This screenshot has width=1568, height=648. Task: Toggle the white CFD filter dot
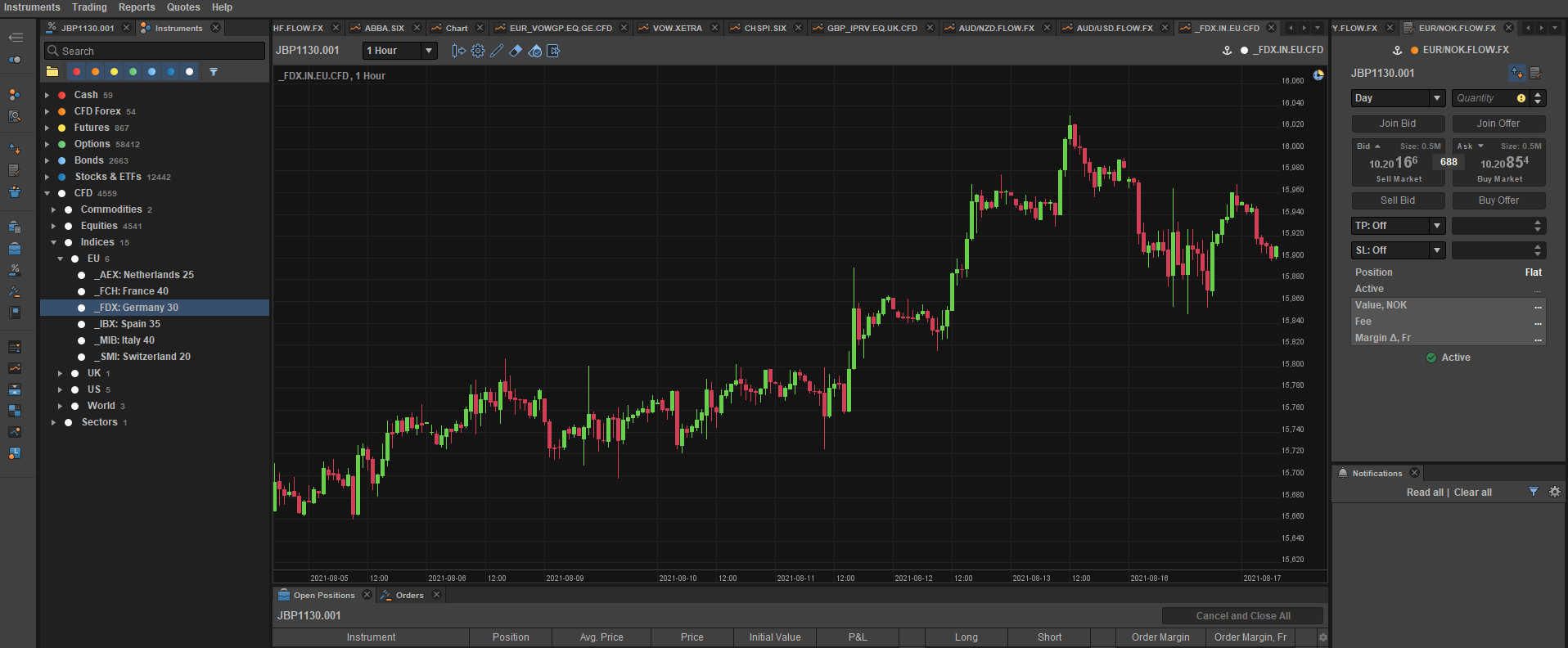pos(190,72)
